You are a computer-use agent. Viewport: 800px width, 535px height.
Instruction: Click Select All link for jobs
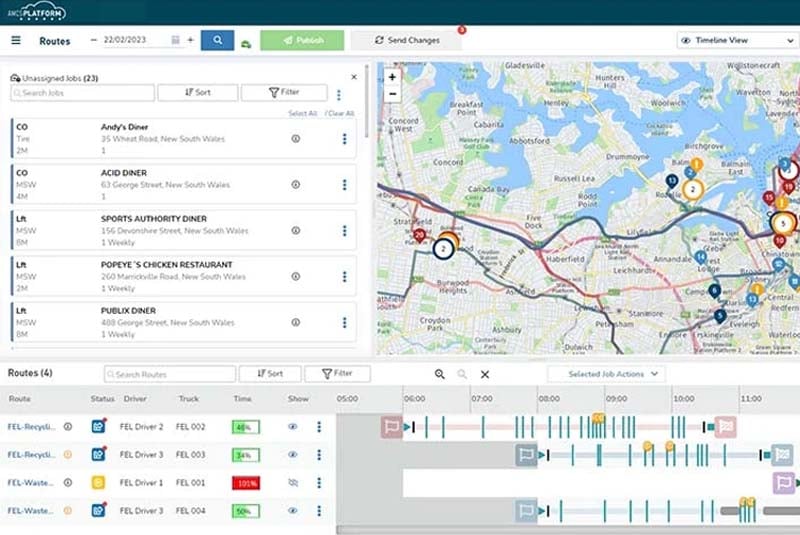302,114
